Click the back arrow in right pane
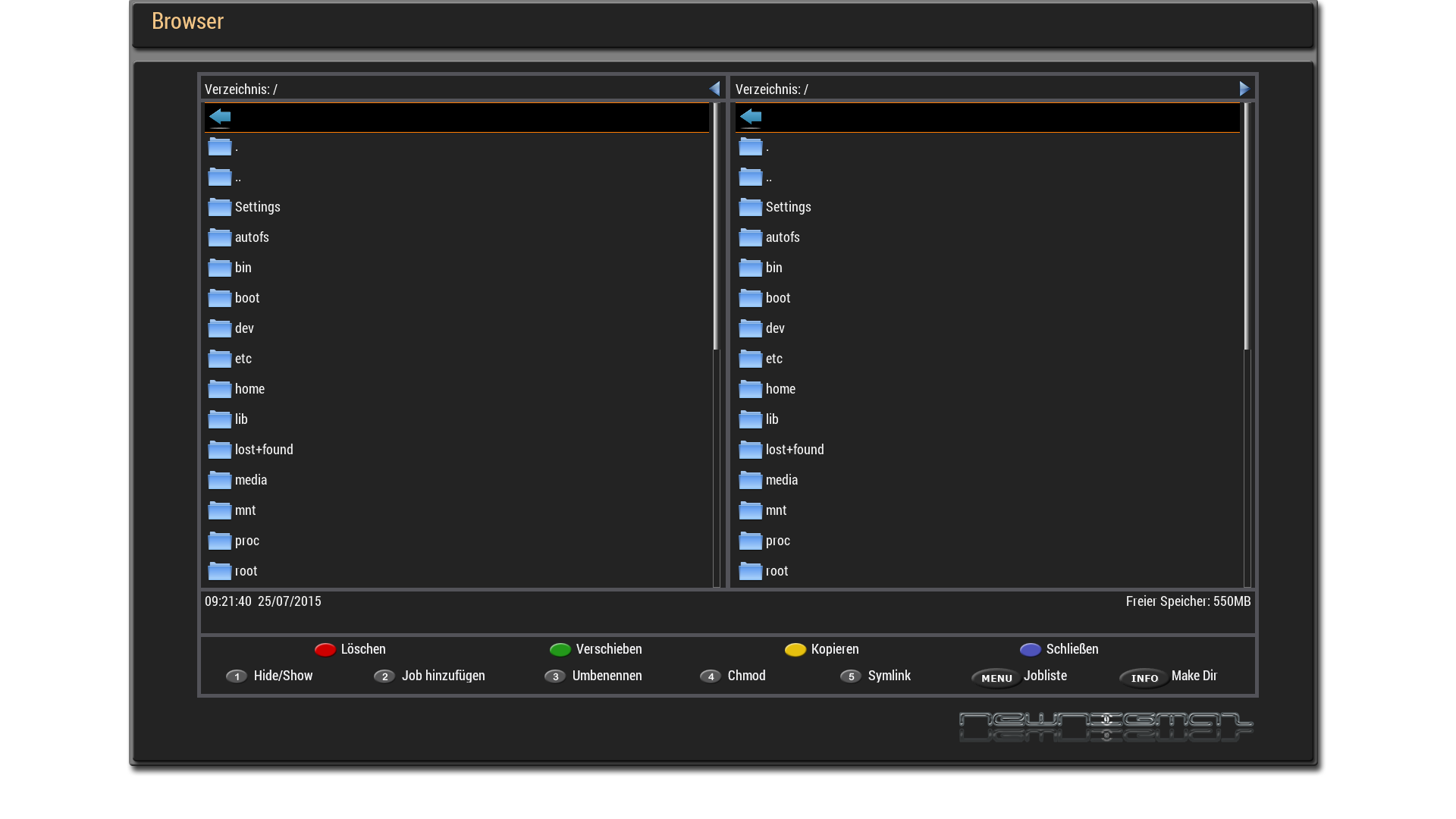This screenshot has height=819, width=1456. 751,117
